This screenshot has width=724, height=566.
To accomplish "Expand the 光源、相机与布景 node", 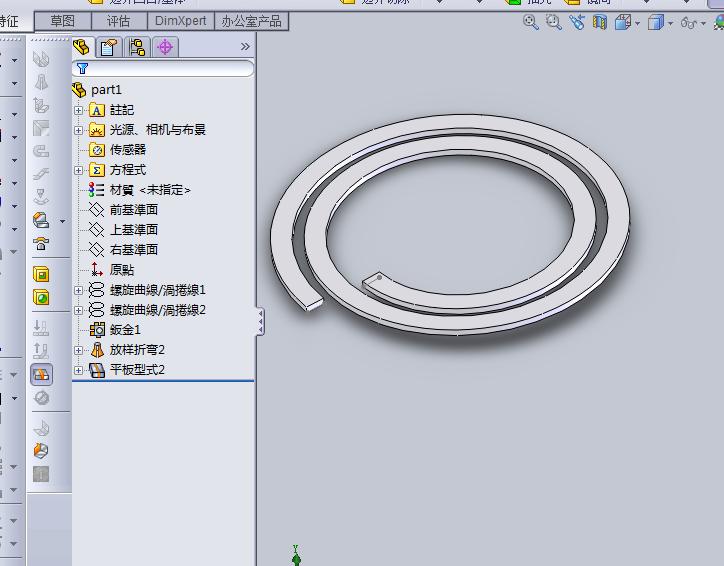I will 78,130.
